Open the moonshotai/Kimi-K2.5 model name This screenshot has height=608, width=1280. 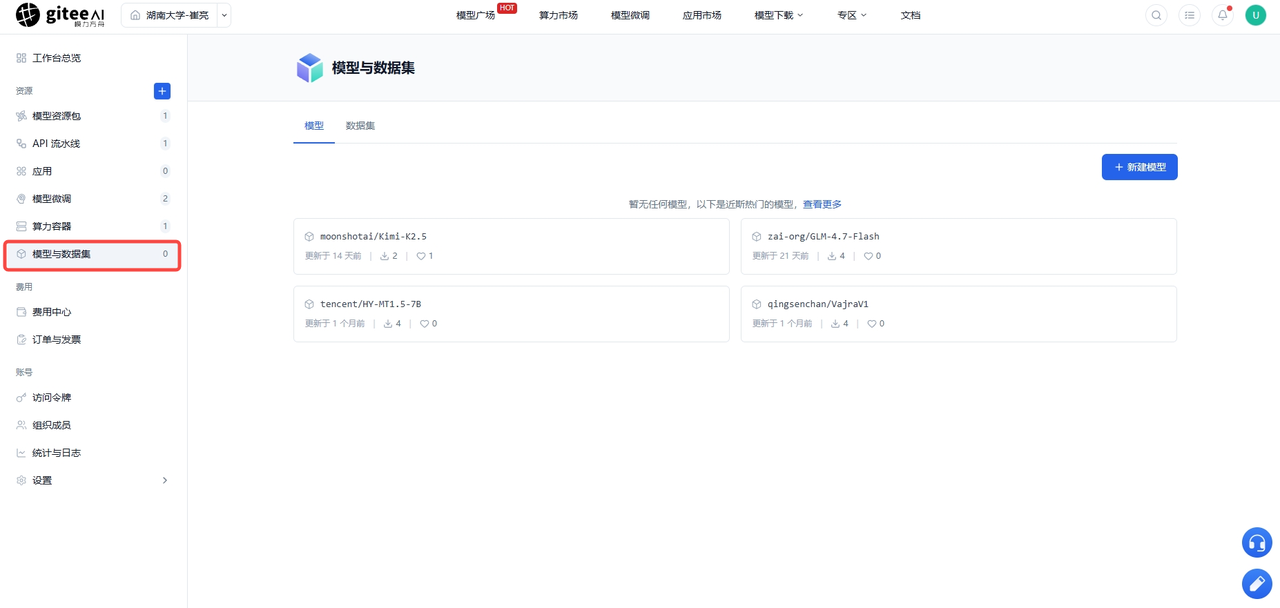(x=373, y=237)
